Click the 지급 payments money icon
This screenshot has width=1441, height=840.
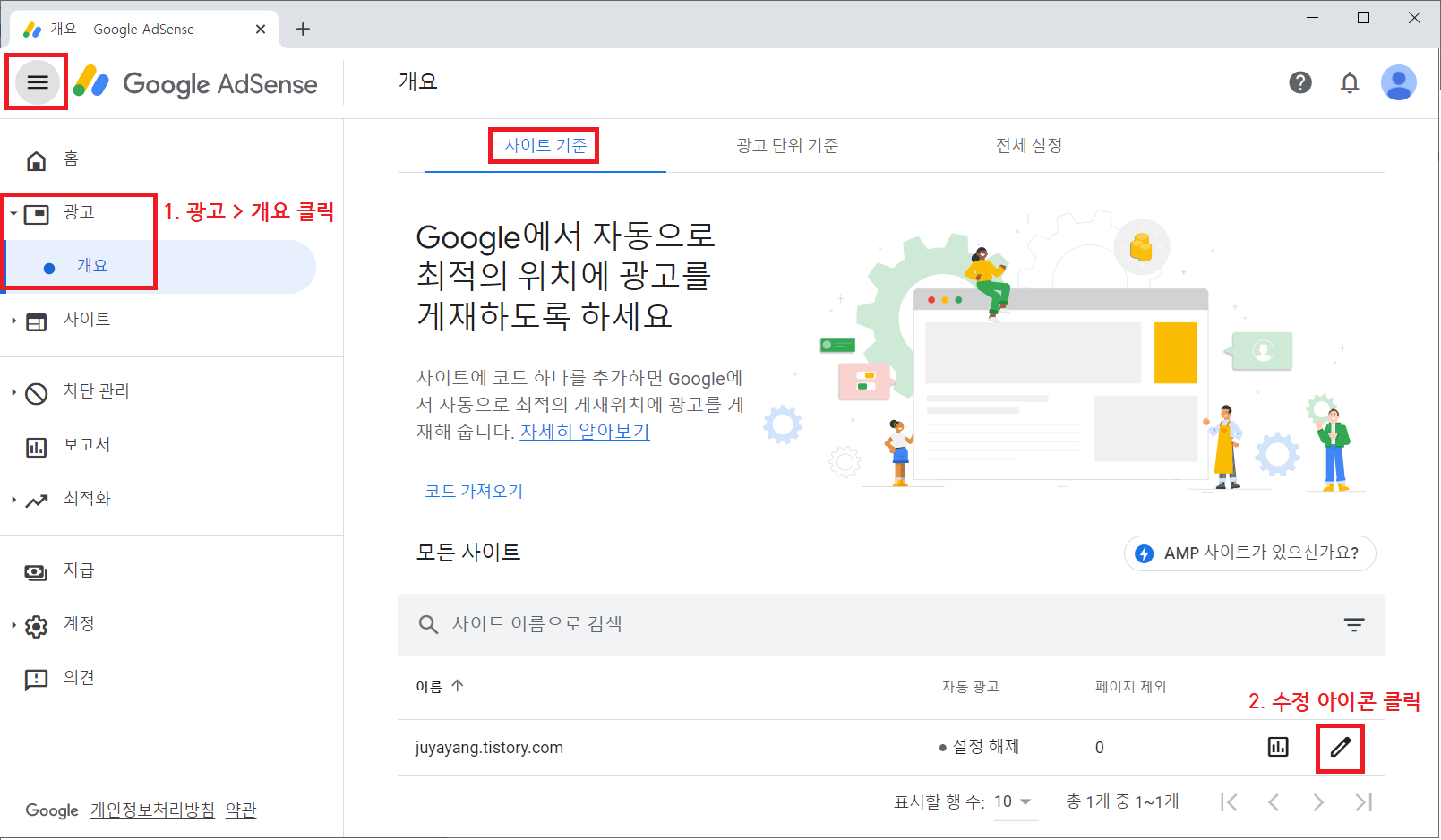point(37,572)
